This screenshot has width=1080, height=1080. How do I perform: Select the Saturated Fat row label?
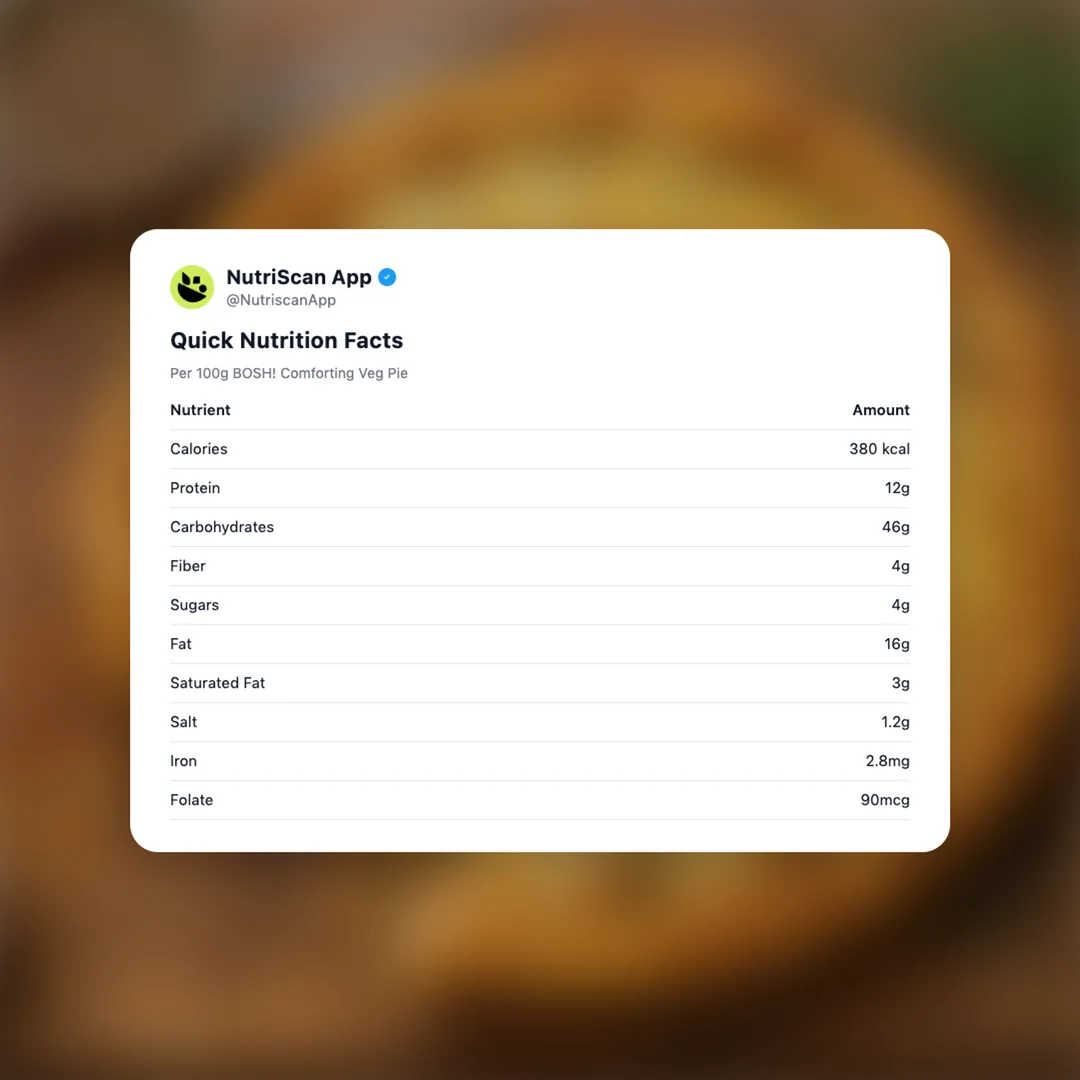(217, 683)
